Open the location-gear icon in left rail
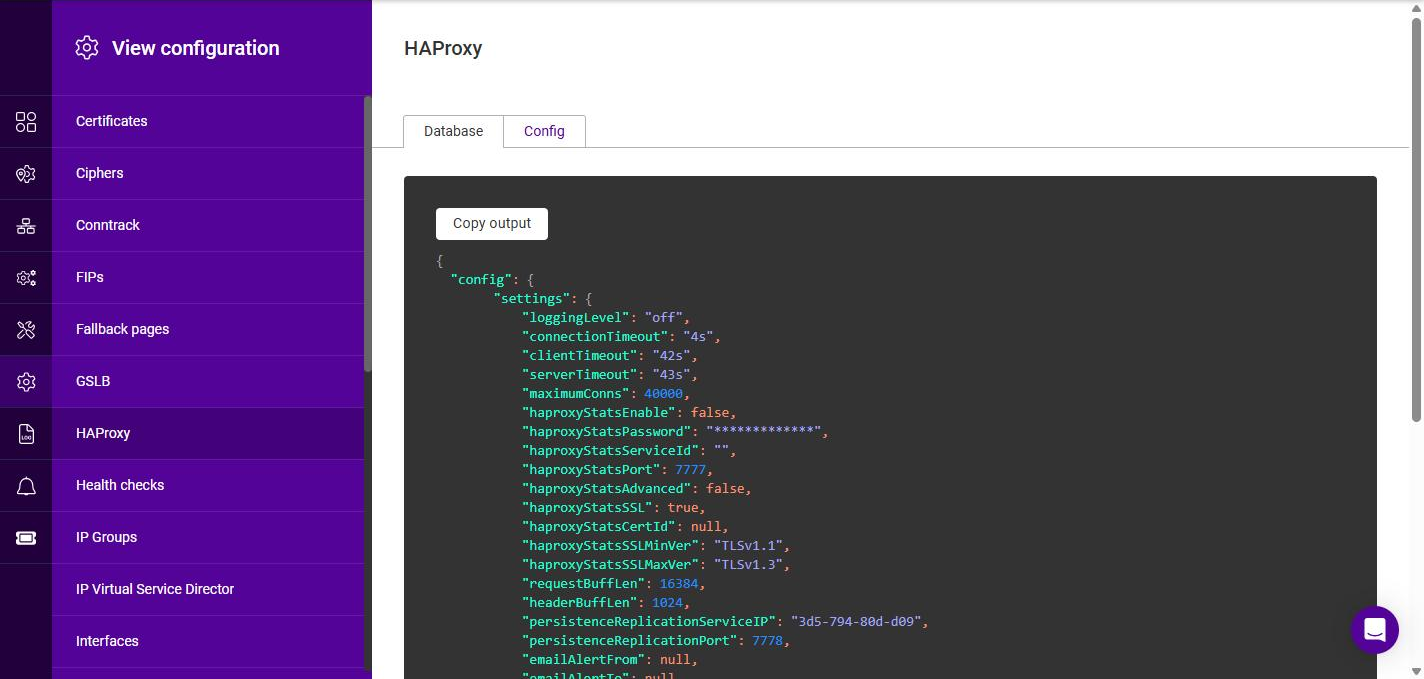The width and height of the screenshot is (1424, 679). point(26,174)
